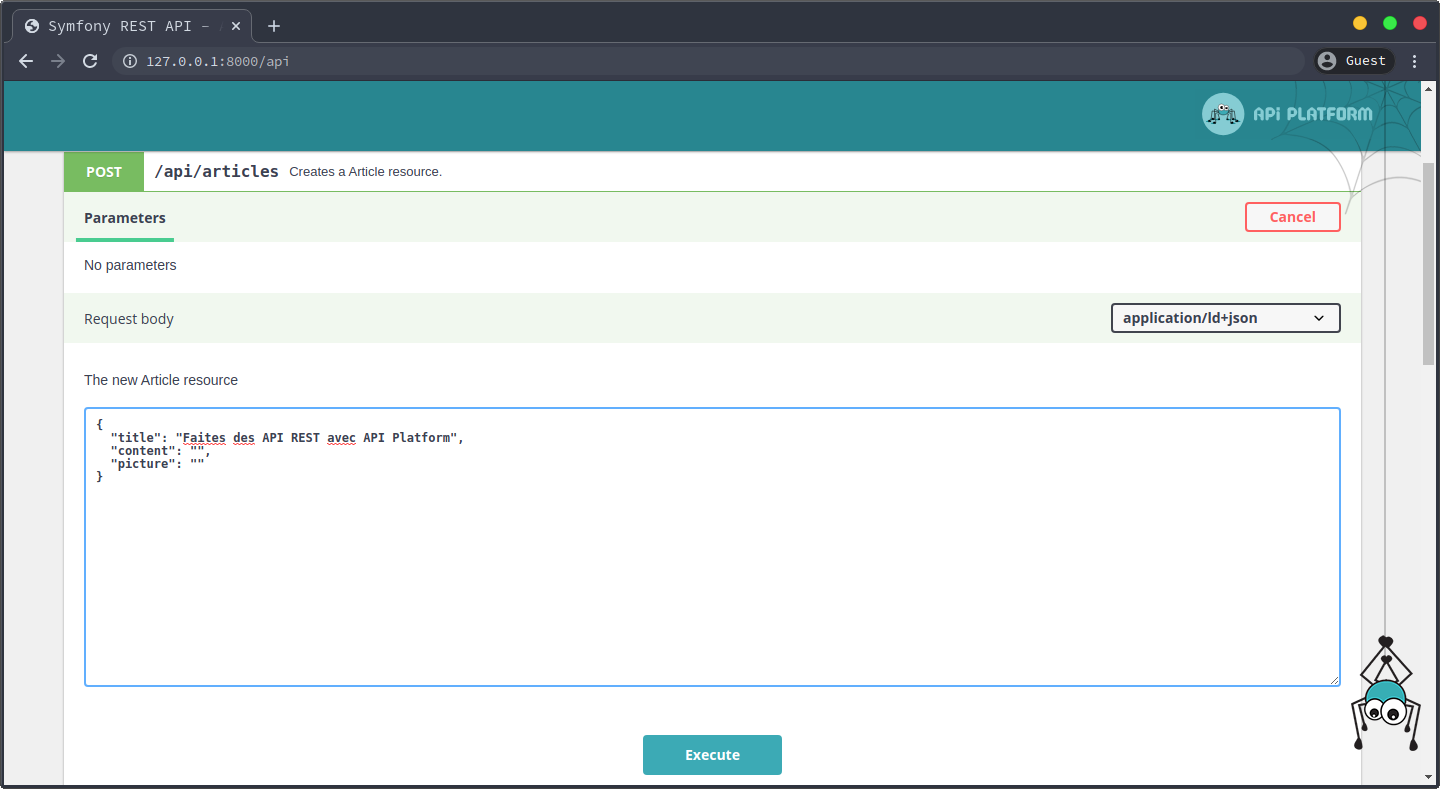Click the address bar URL field
This screenshot has width=1440, height=789.
tap(700, 61)
